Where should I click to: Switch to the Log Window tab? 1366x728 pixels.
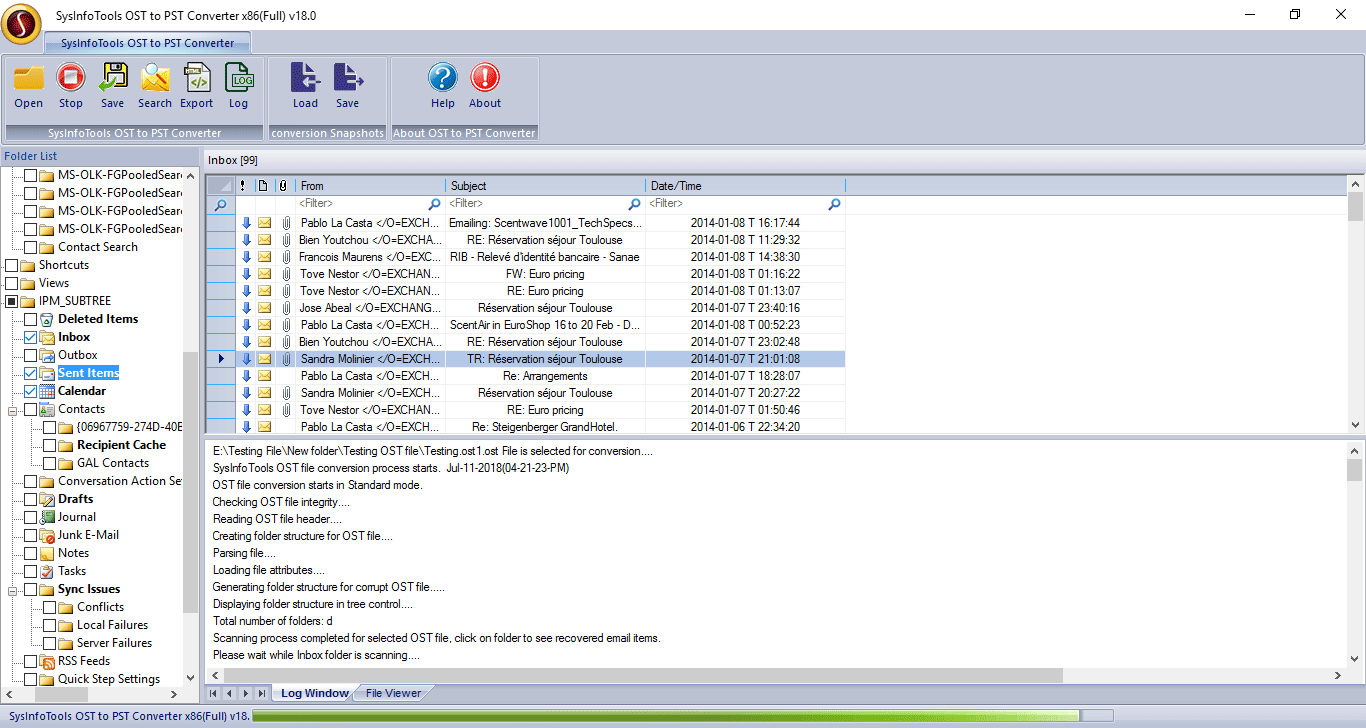pyautogui.click(x=314, y=693)
